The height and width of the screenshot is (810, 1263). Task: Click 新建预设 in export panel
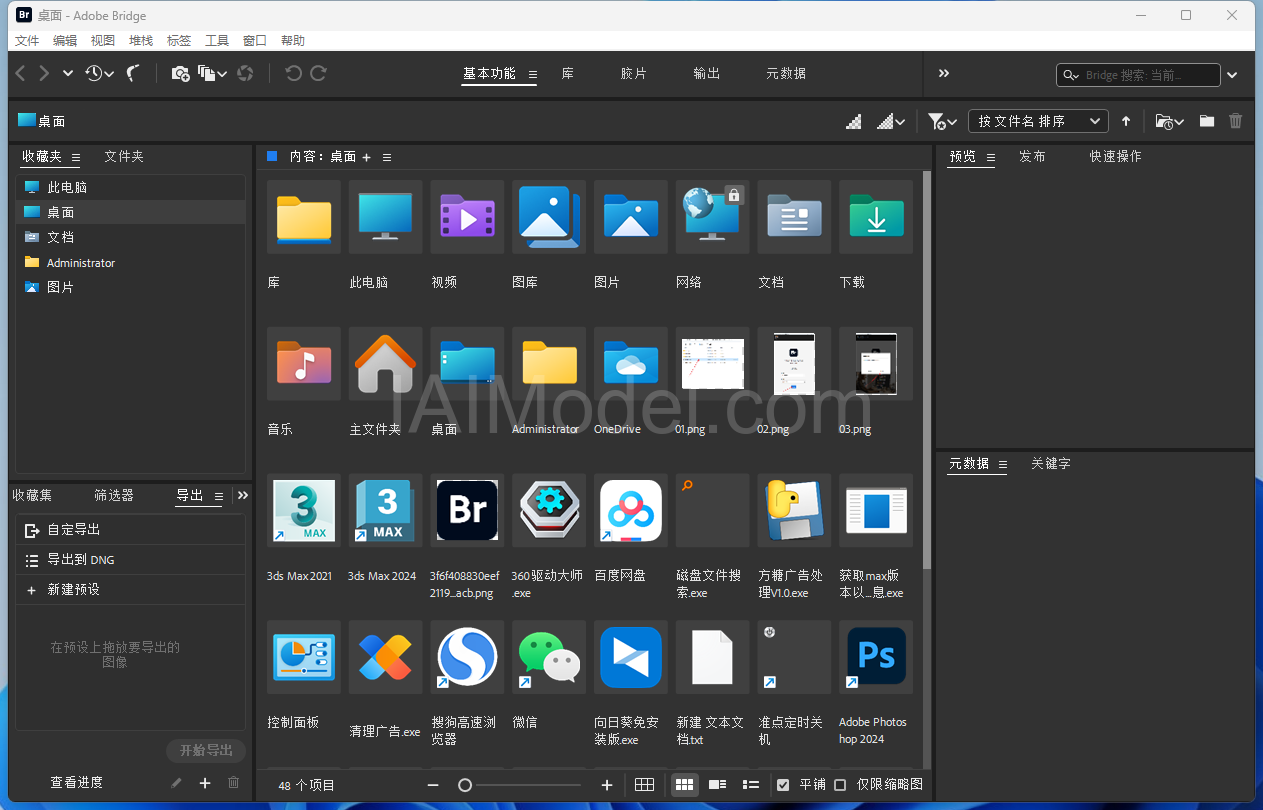[x=131, y=590]
